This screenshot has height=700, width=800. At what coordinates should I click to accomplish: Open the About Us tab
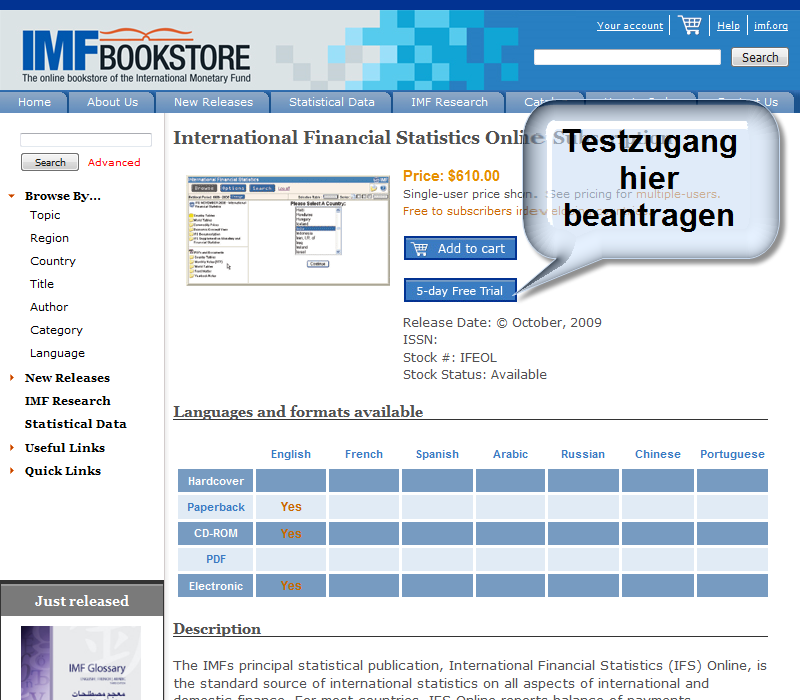112,102
